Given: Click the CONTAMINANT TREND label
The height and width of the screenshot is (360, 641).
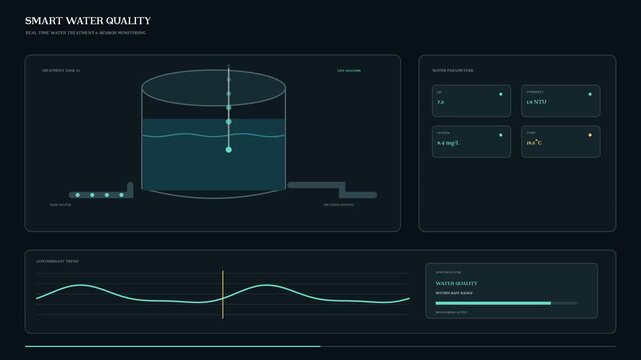Looking at the screenshot, I should click(x=58, y=261).
